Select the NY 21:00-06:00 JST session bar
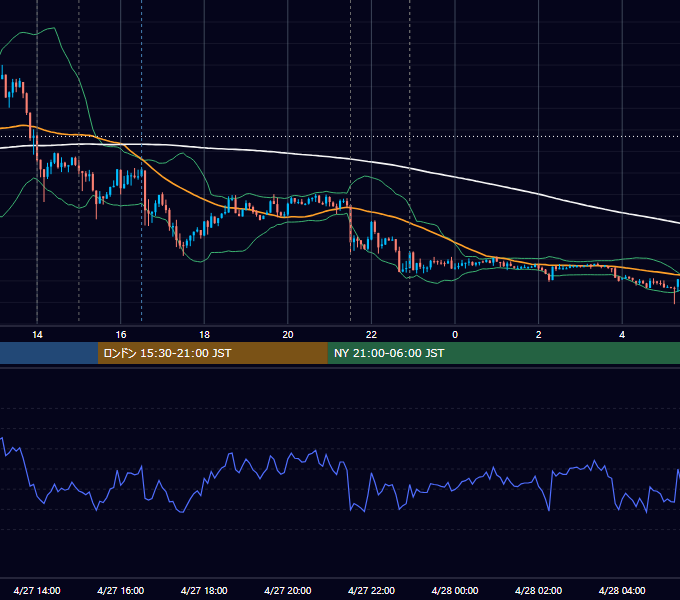 (503, 353)
